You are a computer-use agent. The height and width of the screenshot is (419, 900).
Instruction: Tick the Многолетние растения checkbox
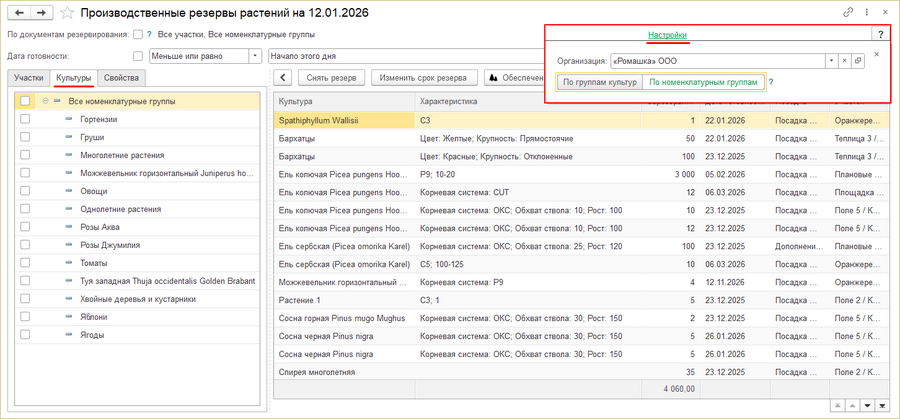click(x=25, y=155)
